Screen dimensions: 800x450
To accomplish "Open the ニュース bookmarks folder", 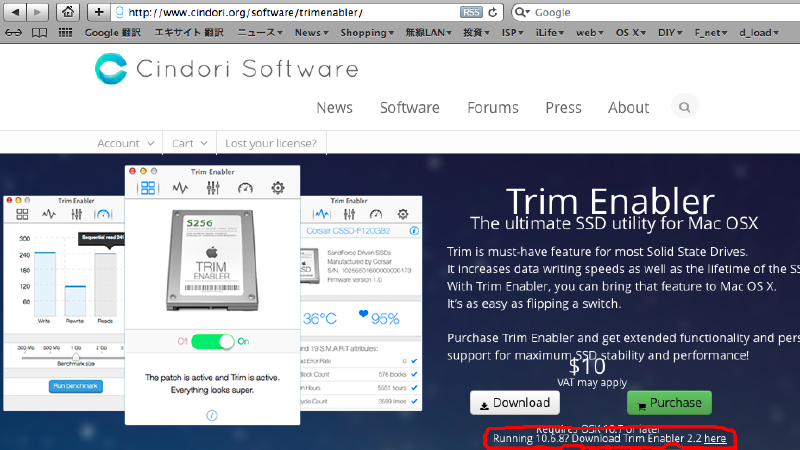I will (x=260, y=33).
